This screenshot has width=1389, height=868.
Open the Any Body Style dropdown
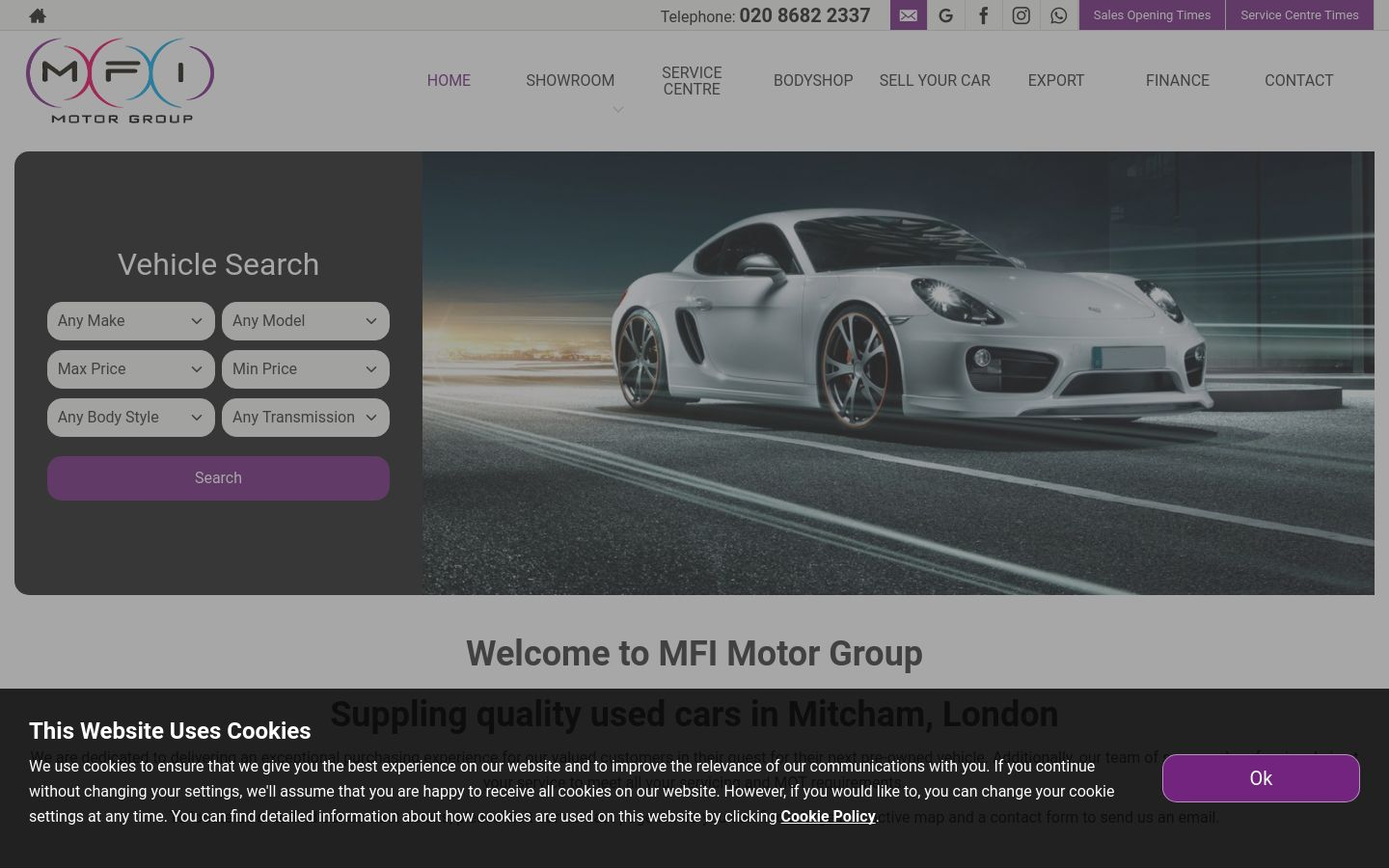coord(131,418)
